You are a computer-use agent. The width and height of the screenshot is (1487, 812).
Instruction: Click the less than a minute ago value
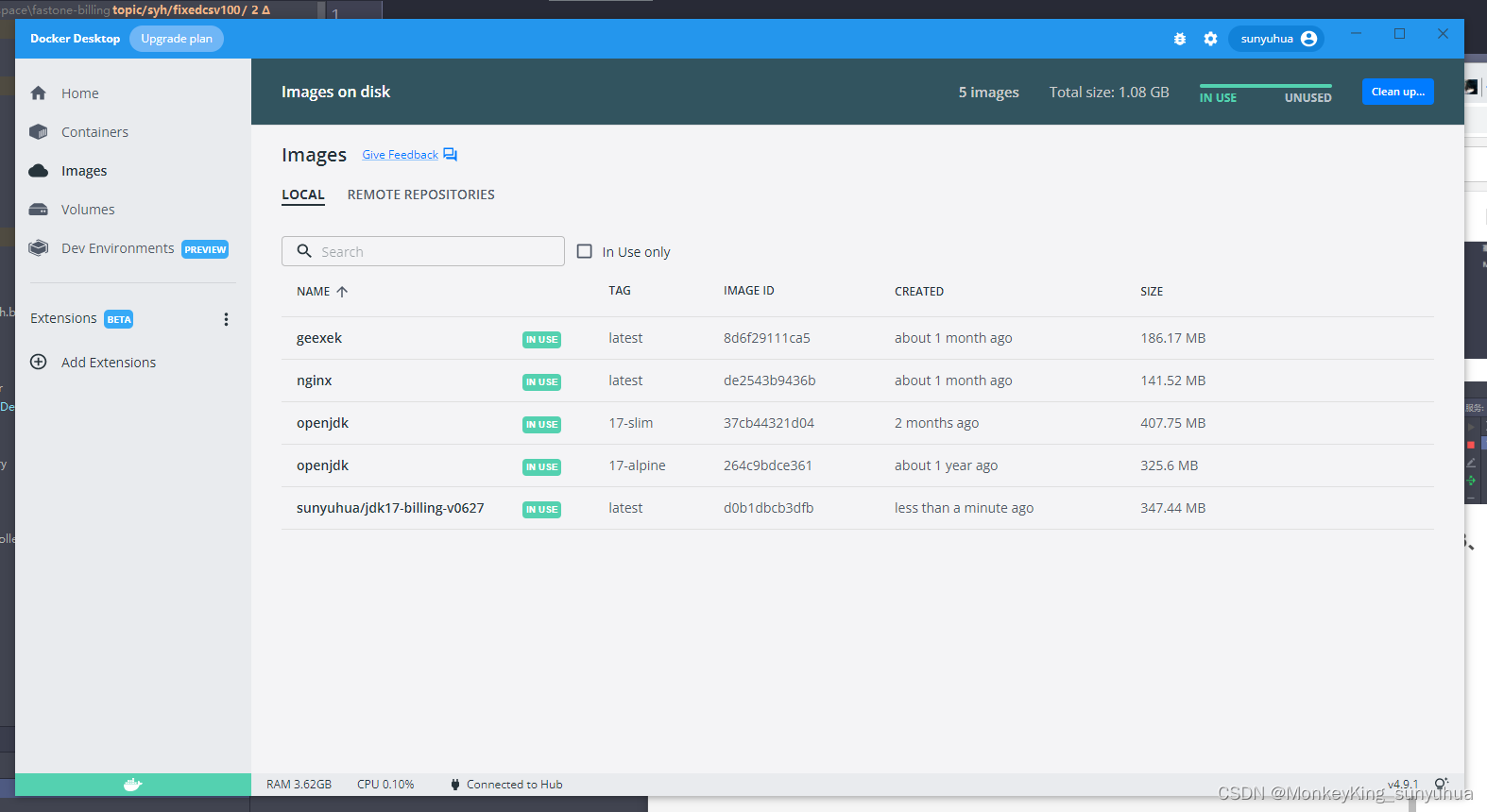[x=965, y=508]
